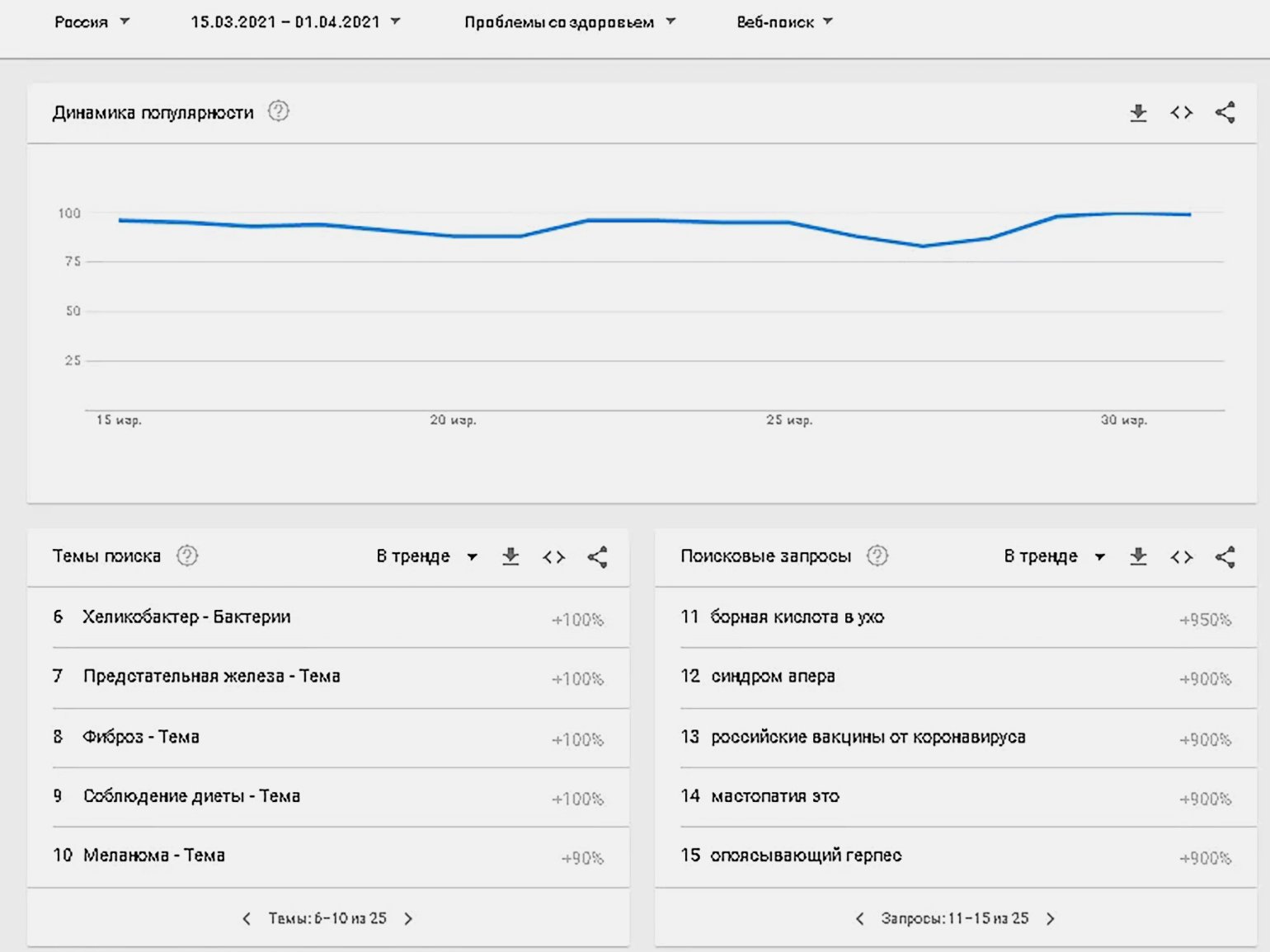Share the Динамика популярности chart
The width and height of the screenshot is (1270, 952).
[x=1225, y=113]
